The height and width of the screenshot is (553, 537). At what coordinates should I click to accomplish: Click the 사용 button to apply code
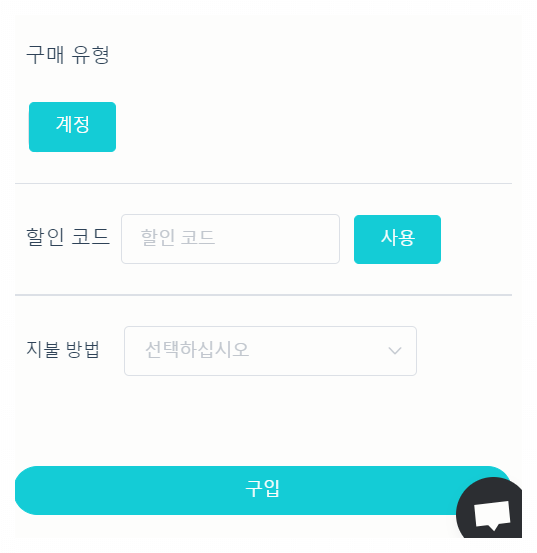(397, 239)
